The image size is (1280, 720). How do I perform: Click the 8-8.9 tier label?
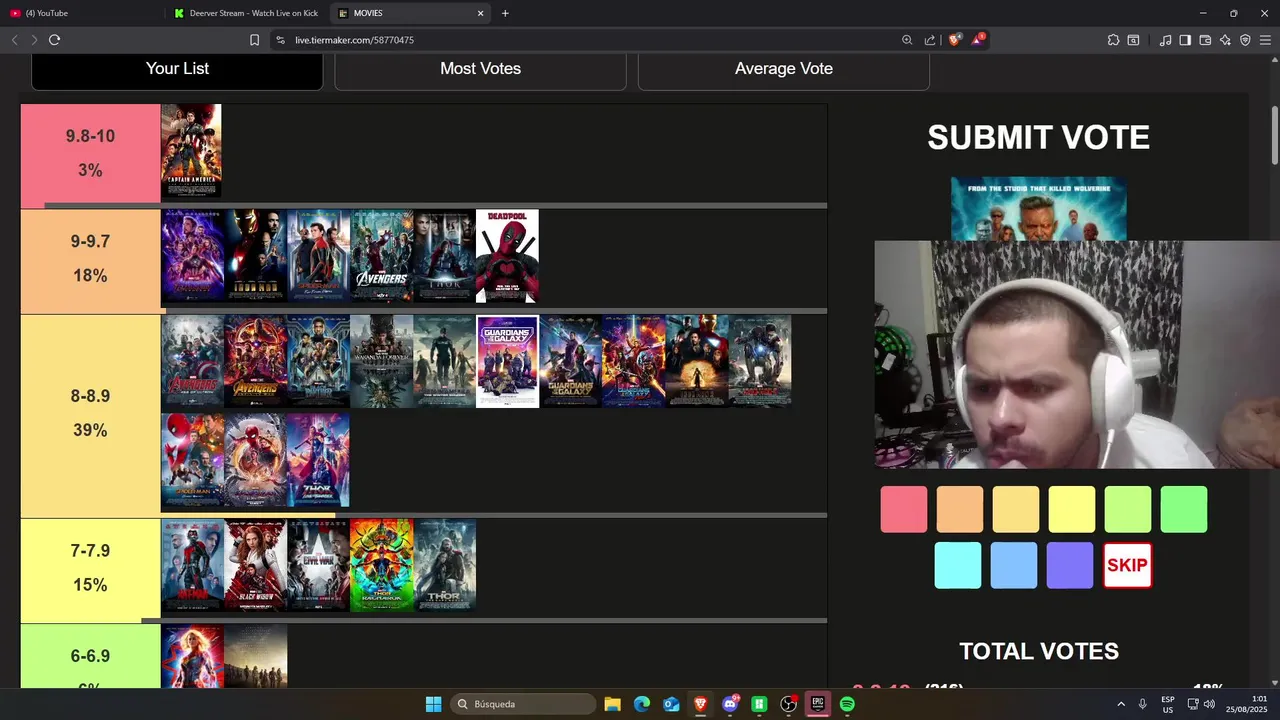(90, 414)
